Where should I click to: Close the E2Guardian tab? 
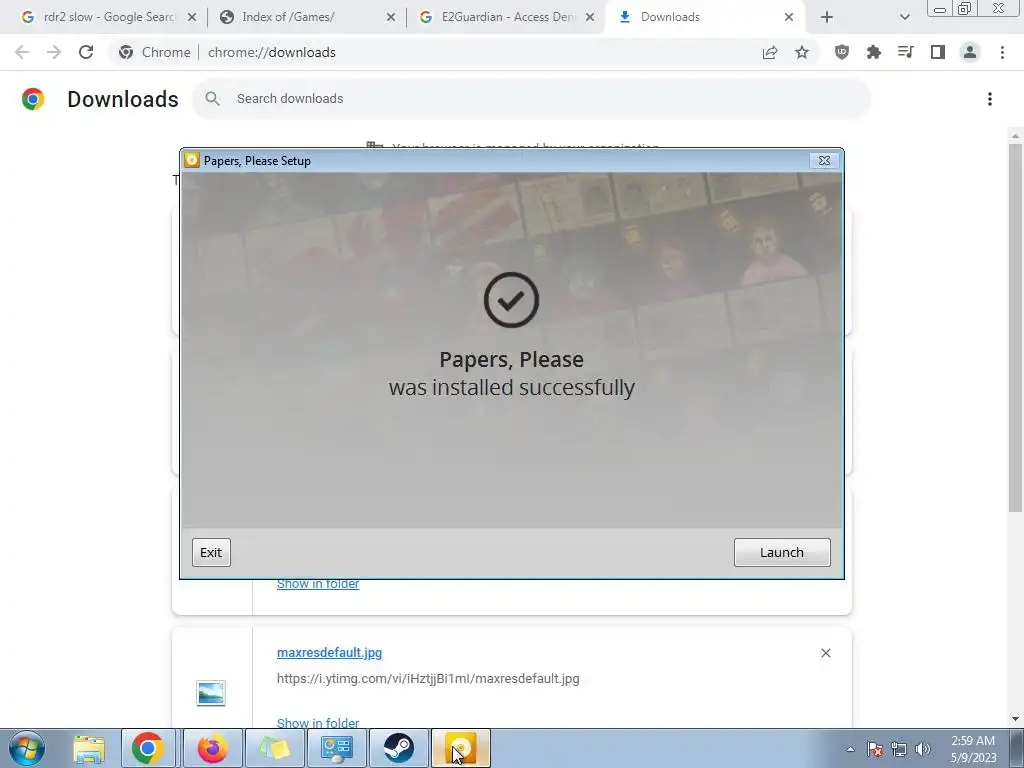[590, 17]
